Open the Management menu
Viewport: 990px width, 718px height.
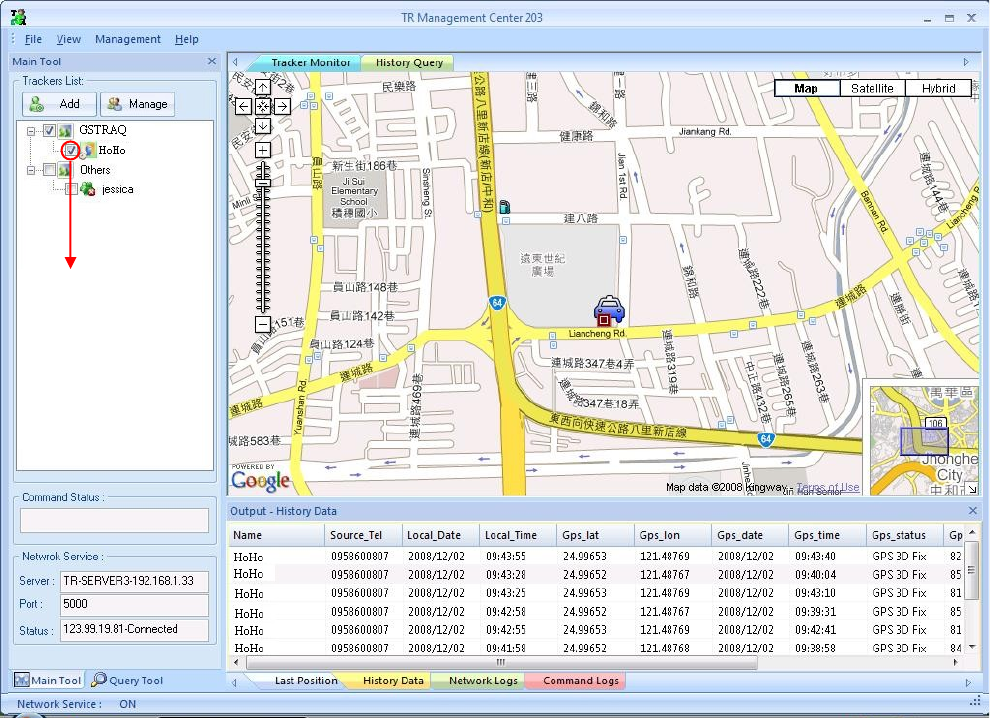pos(128,39)
